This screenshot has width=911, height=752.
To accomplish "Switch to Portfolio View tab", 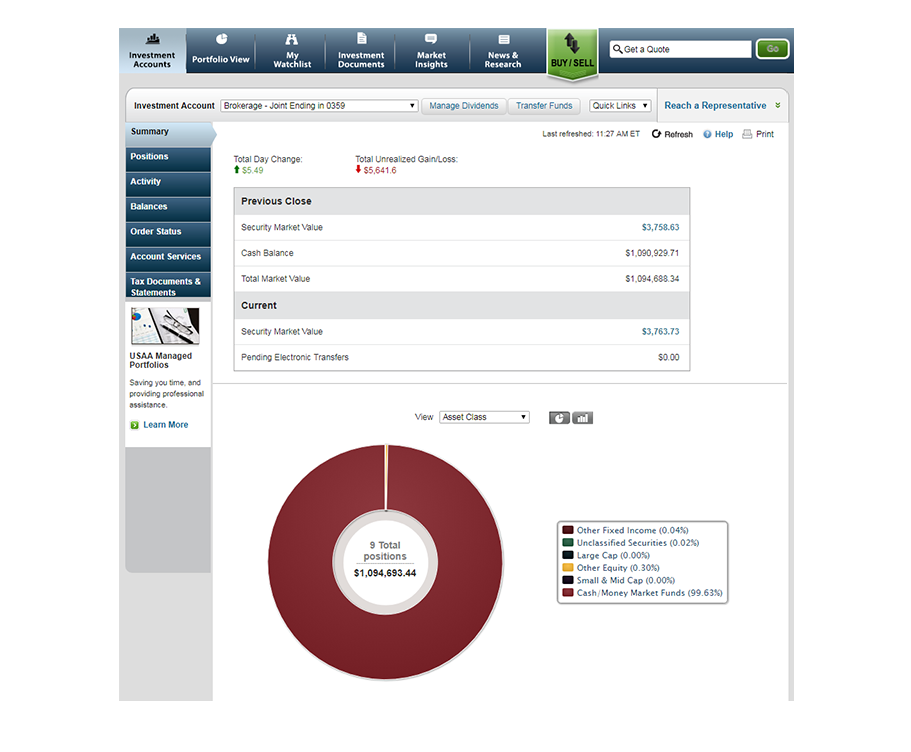I will point(221,51).
